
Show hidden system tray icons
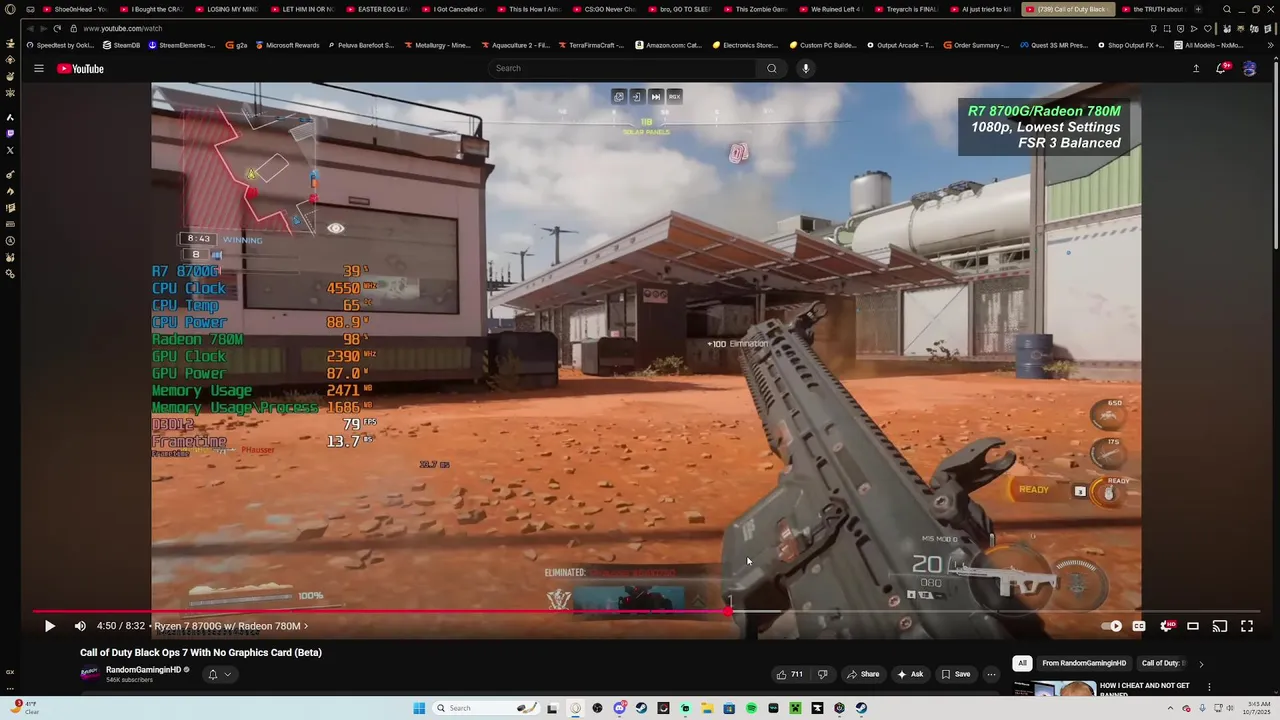[1170, 708]
